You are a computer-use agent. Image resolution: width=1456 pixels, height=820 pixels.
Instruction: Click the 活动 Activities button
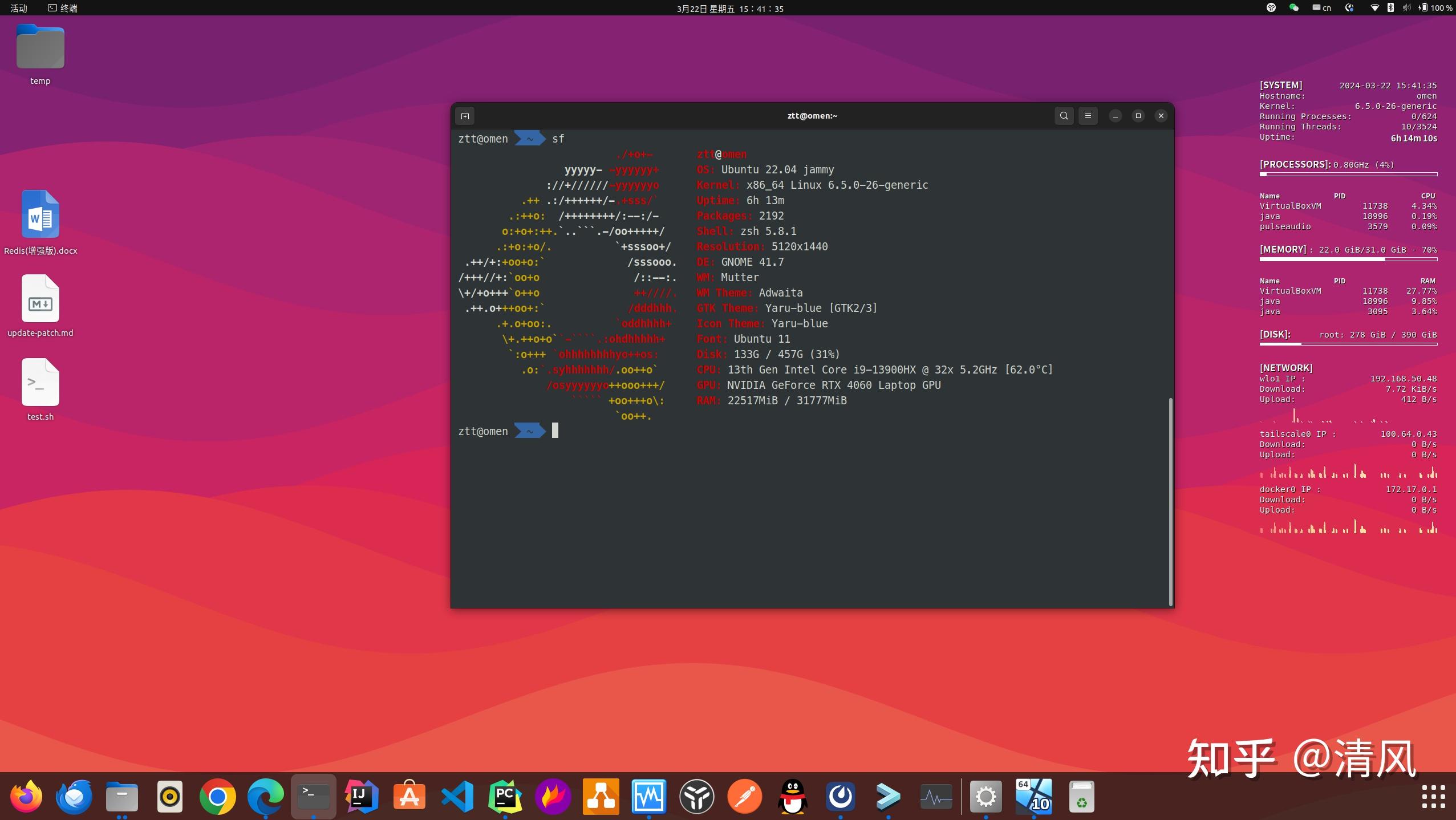pos(19,8)
